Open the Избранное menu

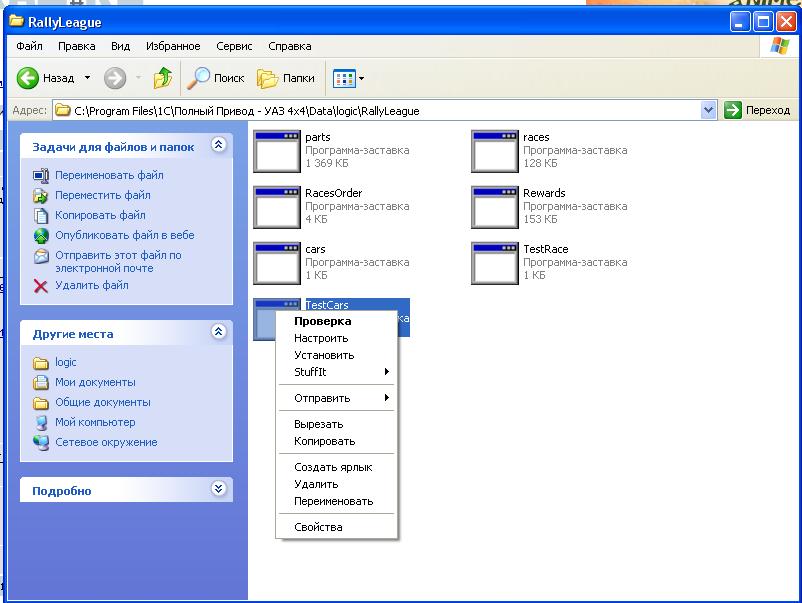(x=173, y=46)
